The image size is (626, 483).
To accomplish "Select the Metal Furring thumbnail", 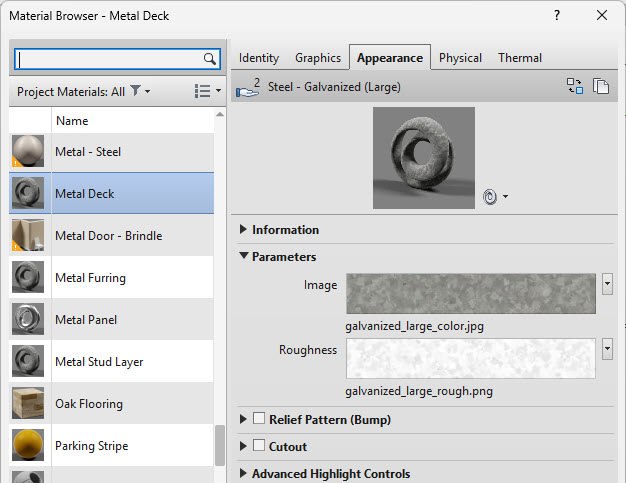I will click(28, 277).
